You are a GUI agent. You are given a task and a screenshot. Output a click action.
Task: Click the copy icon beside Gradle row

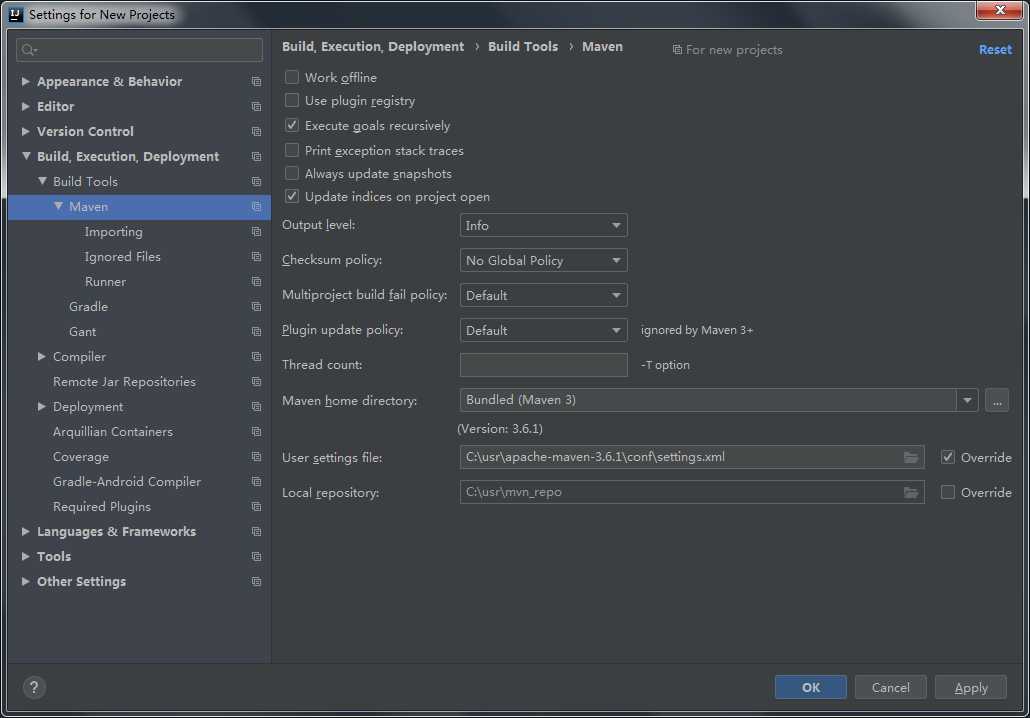[x=256, y=307]
